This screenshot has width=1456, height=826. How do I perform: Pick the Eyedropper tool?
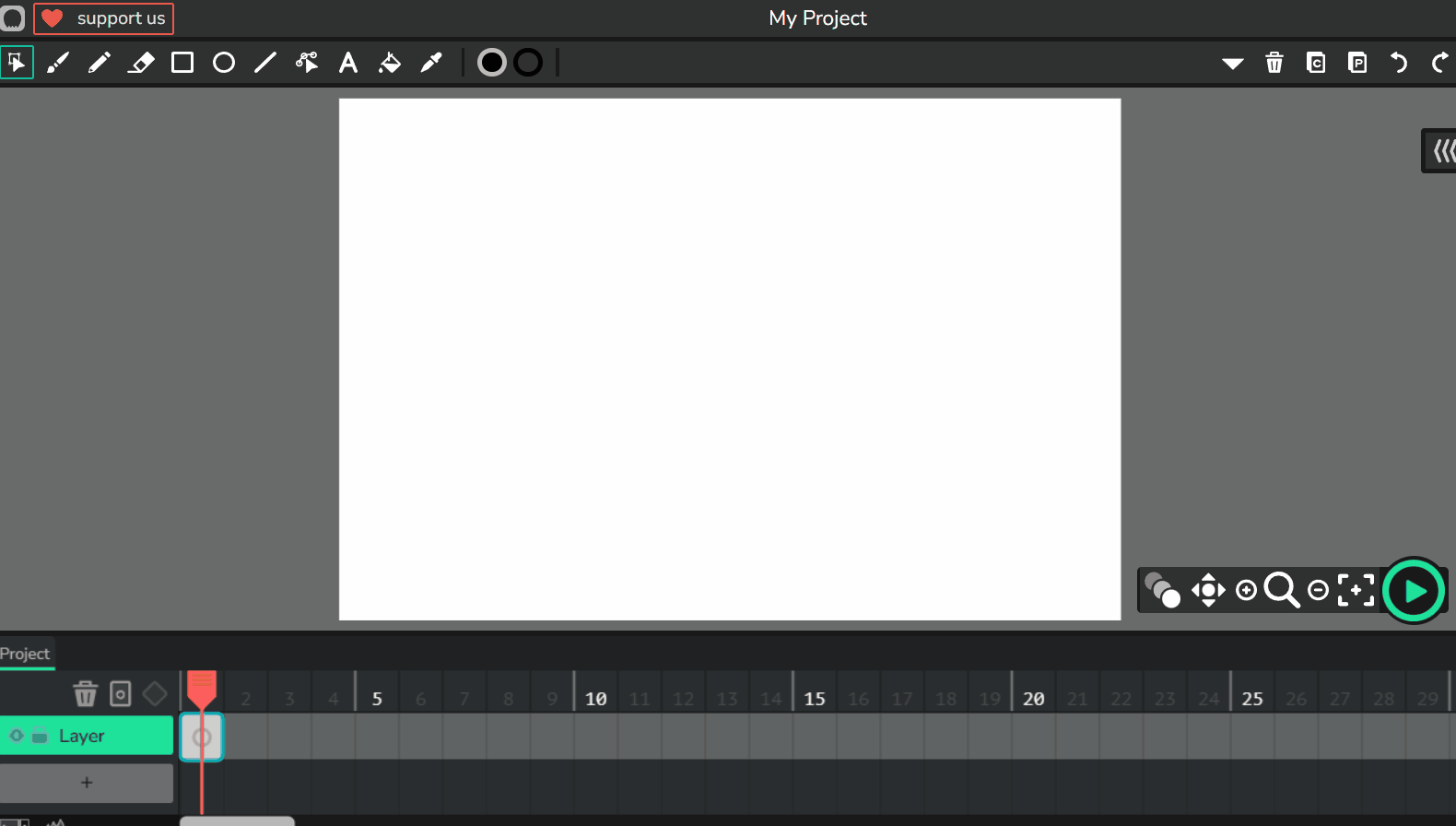(431, 63)
